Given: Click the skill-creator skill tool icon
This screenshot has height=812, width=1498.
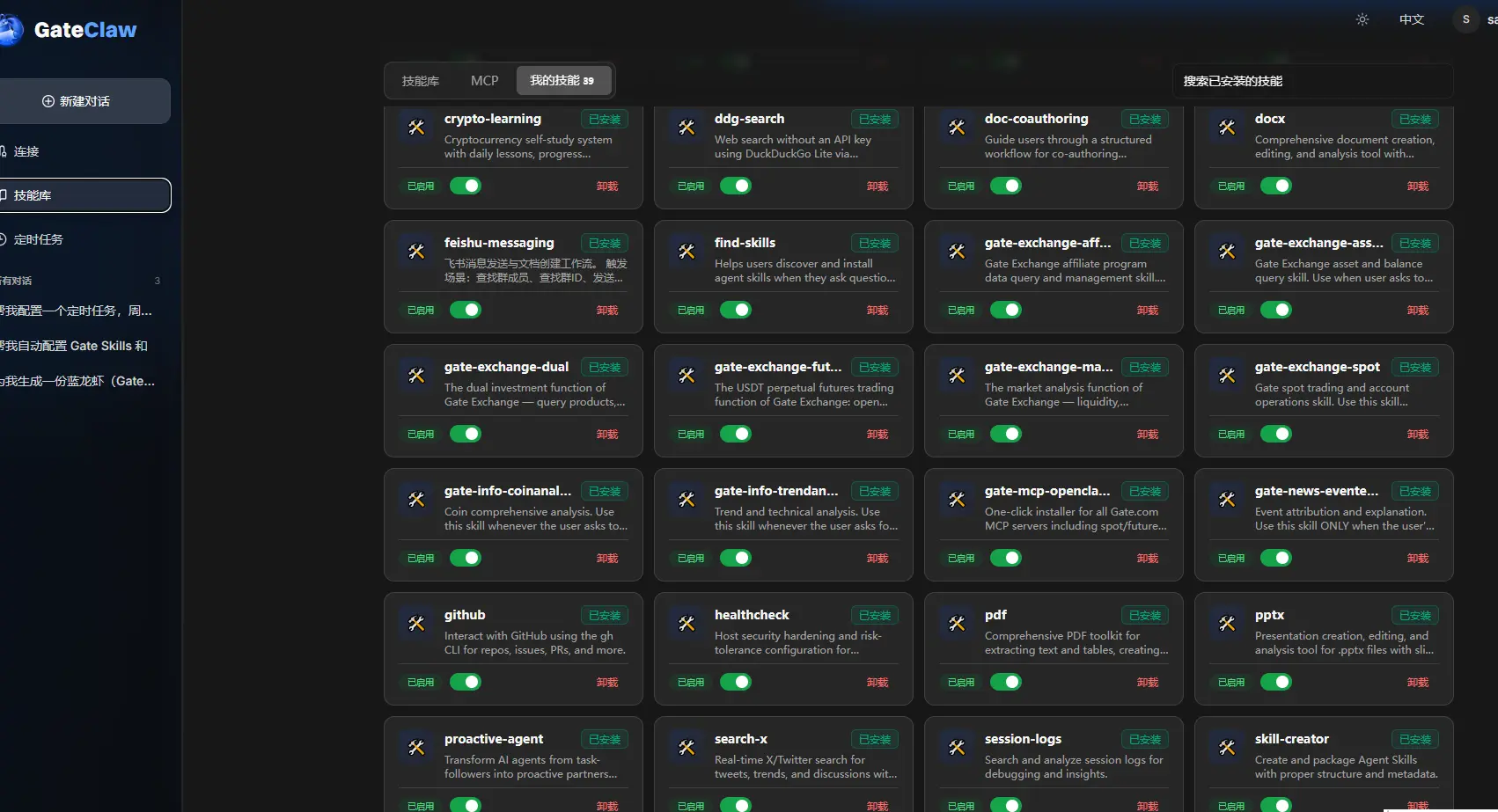Looking at the screenshot, I should 1227,748.
